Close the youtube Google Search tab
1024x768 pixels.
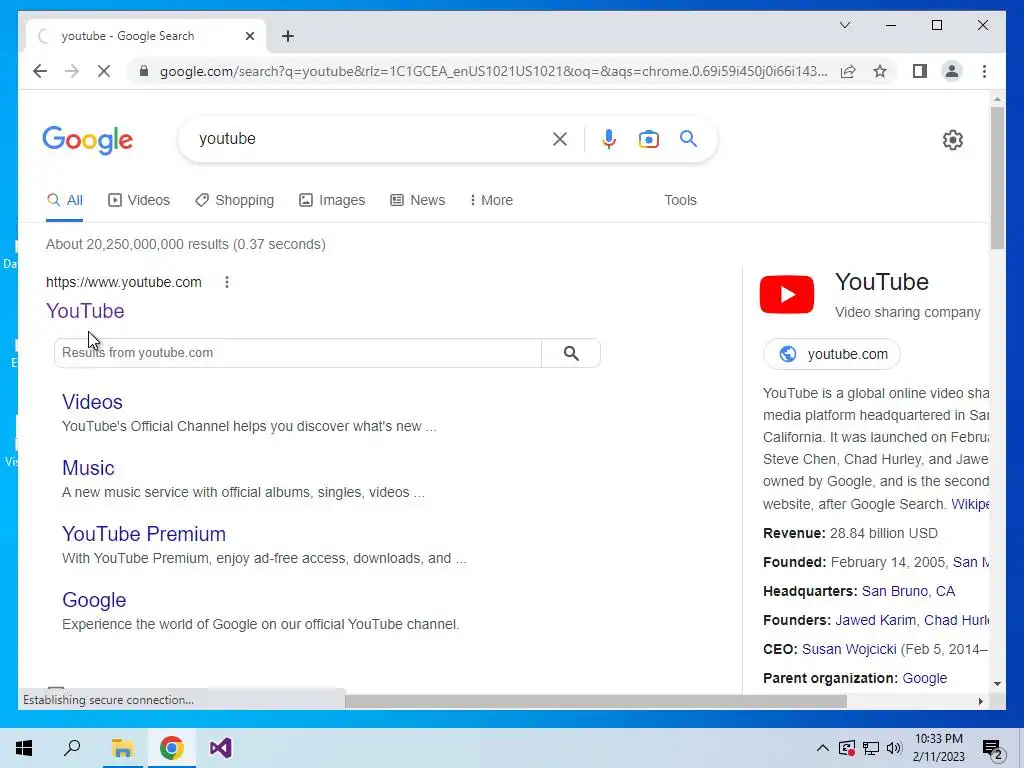click(x=249, y=36)
